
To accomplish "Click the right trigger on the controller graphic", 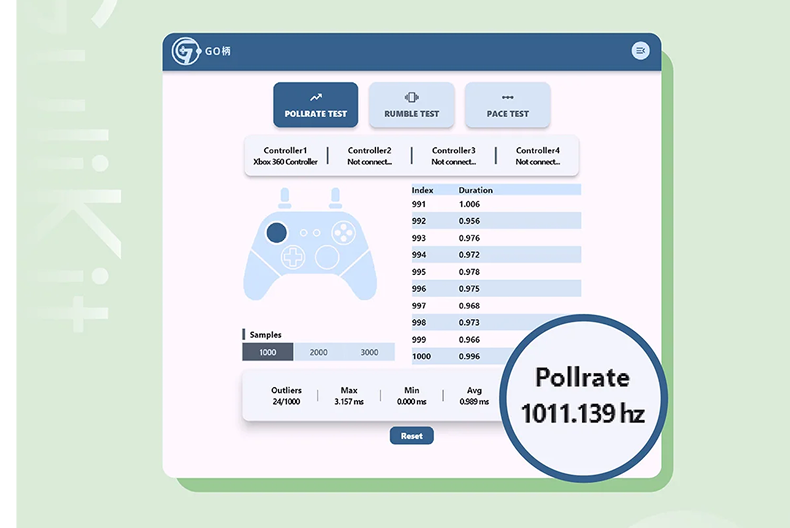I will (332, 195).
